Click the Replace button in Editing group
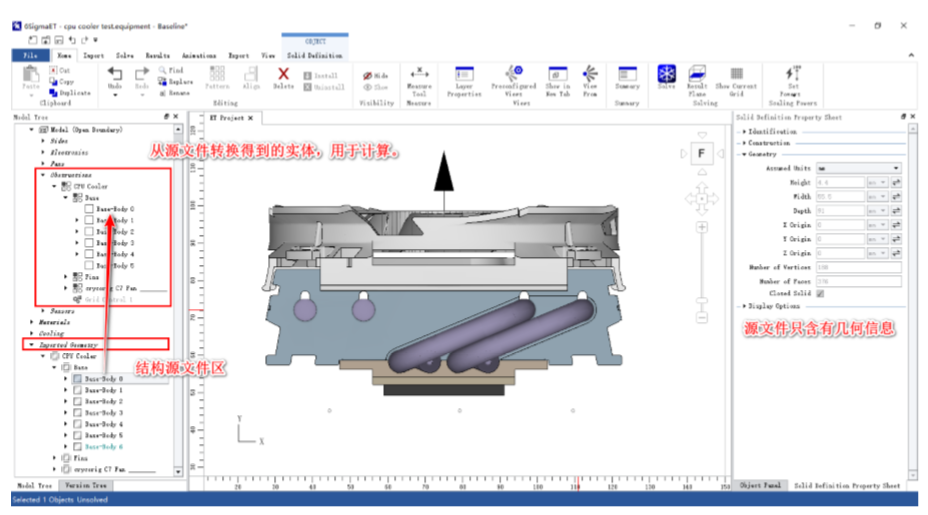 [175, 82]
